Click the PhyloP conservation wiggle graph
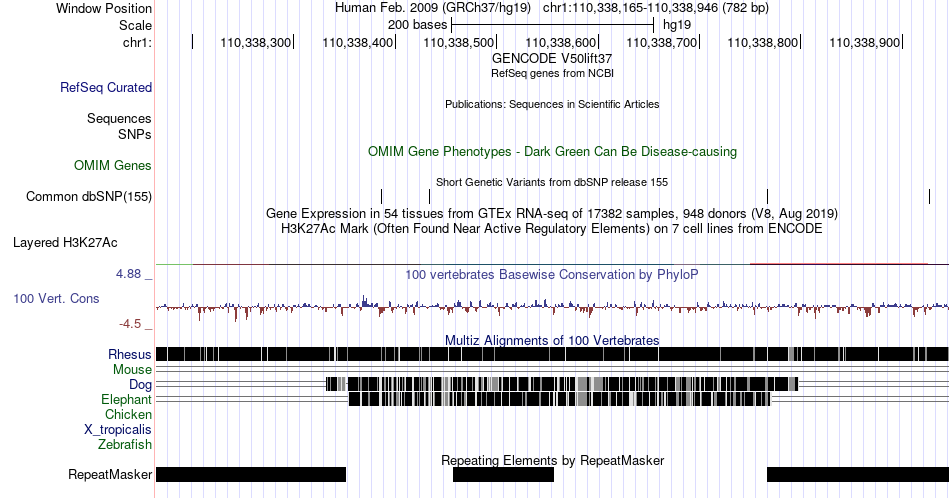Viewport: 950px width, 498px height. [x=552, y=307]
